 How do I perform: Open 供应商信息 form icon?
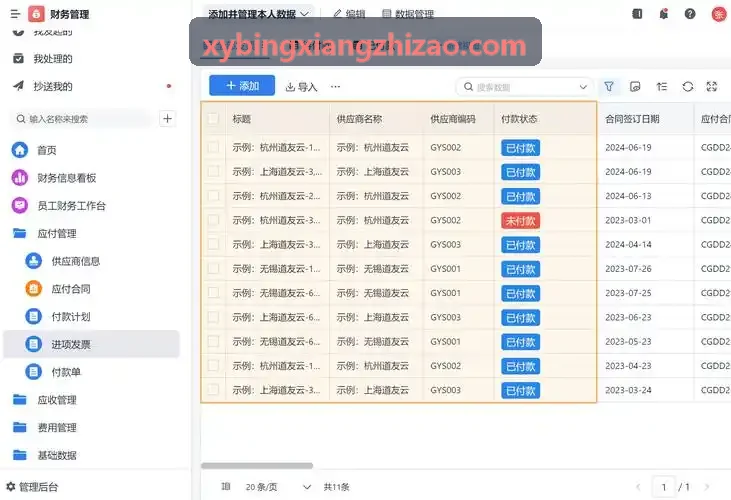34,261
